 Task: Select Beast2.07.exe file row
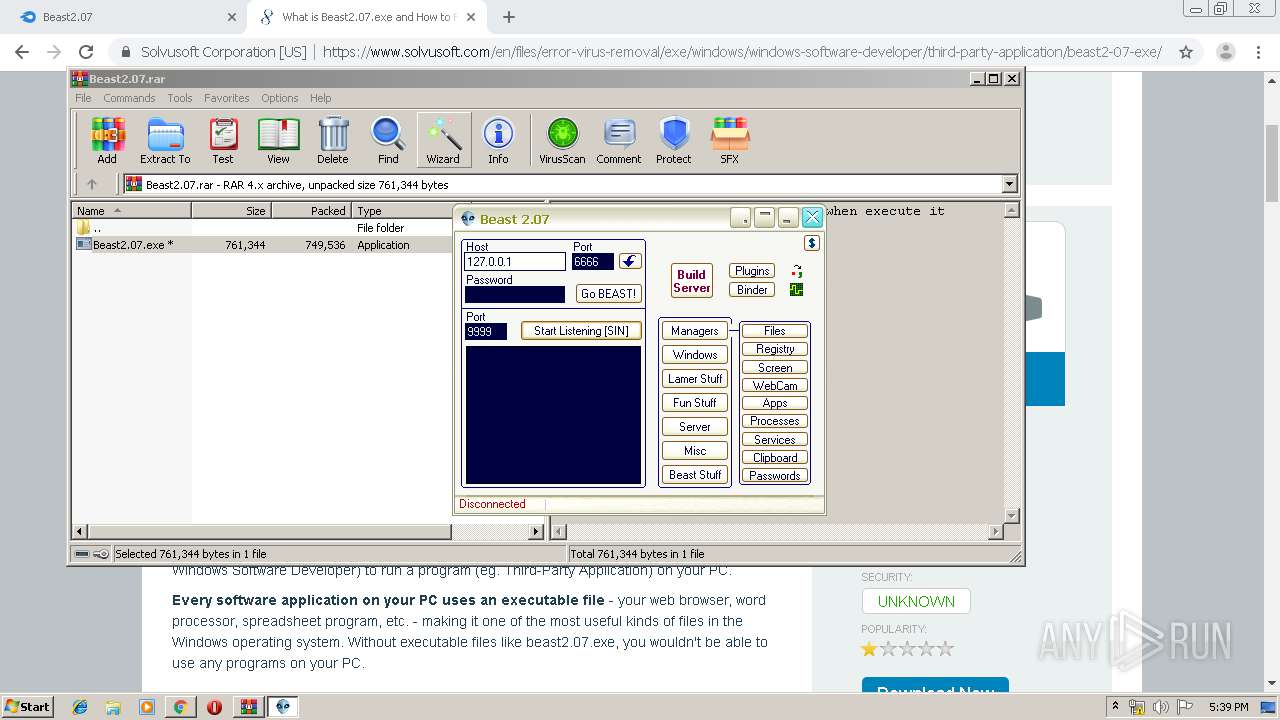click(x=263, y=245)
